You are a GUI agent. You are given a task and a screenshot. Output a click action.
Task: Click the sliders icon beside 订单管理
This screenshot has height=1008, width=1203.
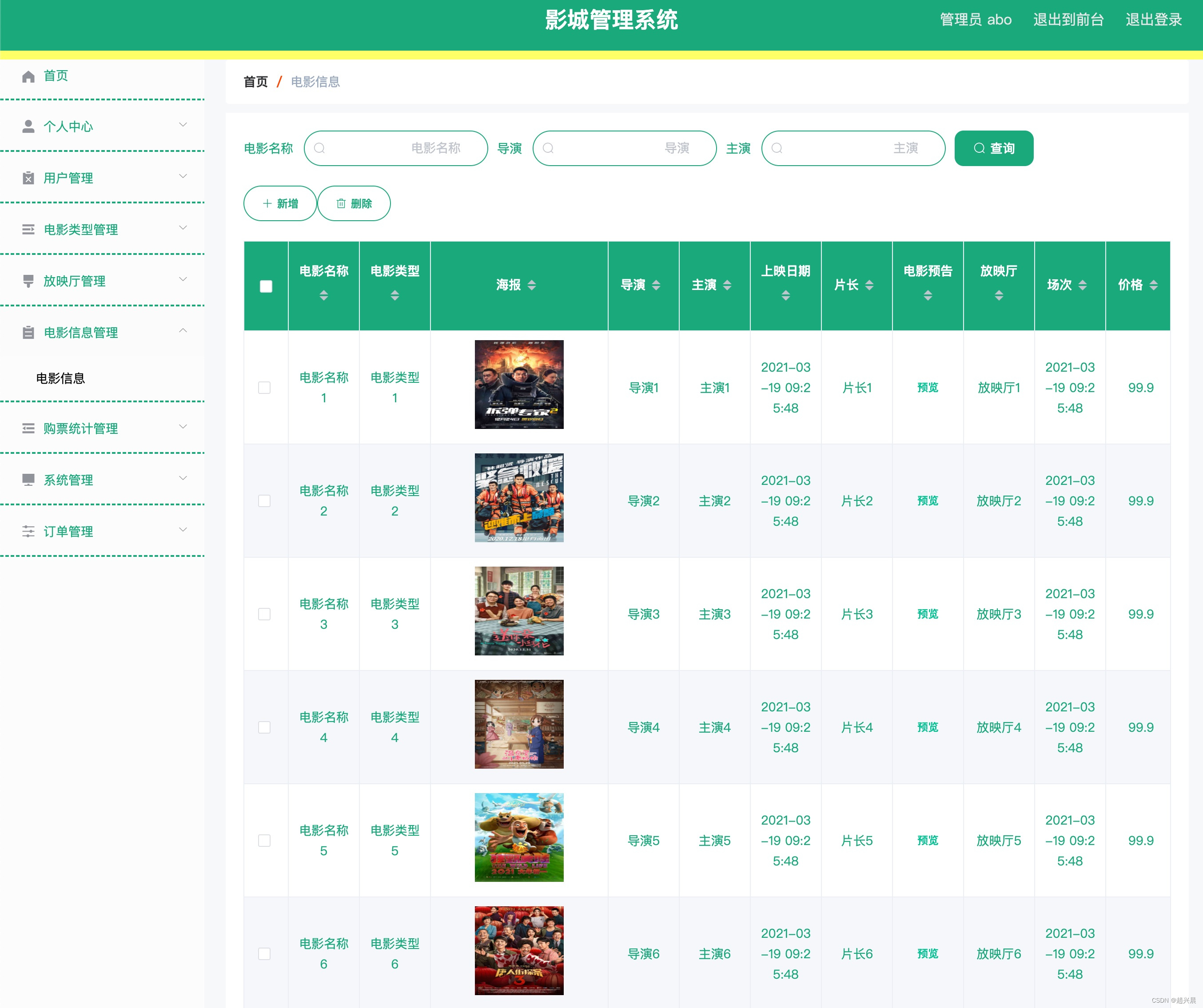28,532
